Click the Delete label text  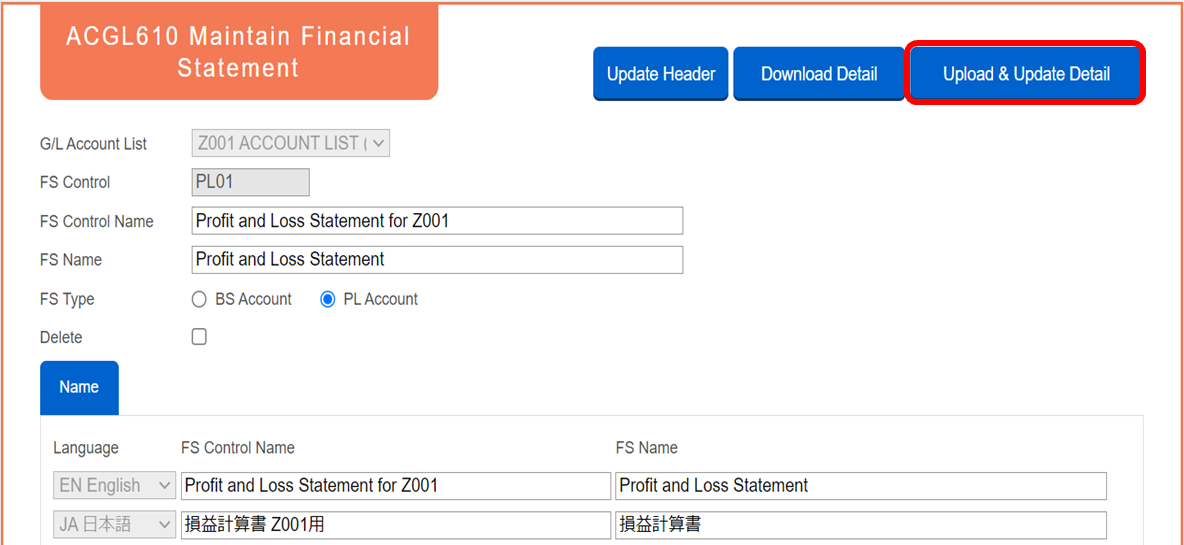tap(61, 337)
